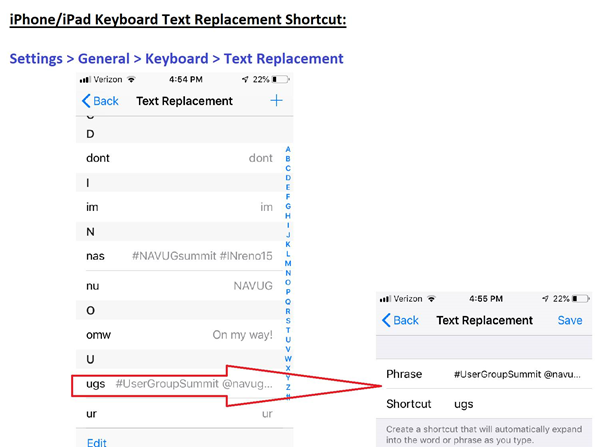Open the 'nu' NAVUG row
Image resolution: width=601 pixels, height=447 pixels.
pyautogui.click(x=179, y=286)
